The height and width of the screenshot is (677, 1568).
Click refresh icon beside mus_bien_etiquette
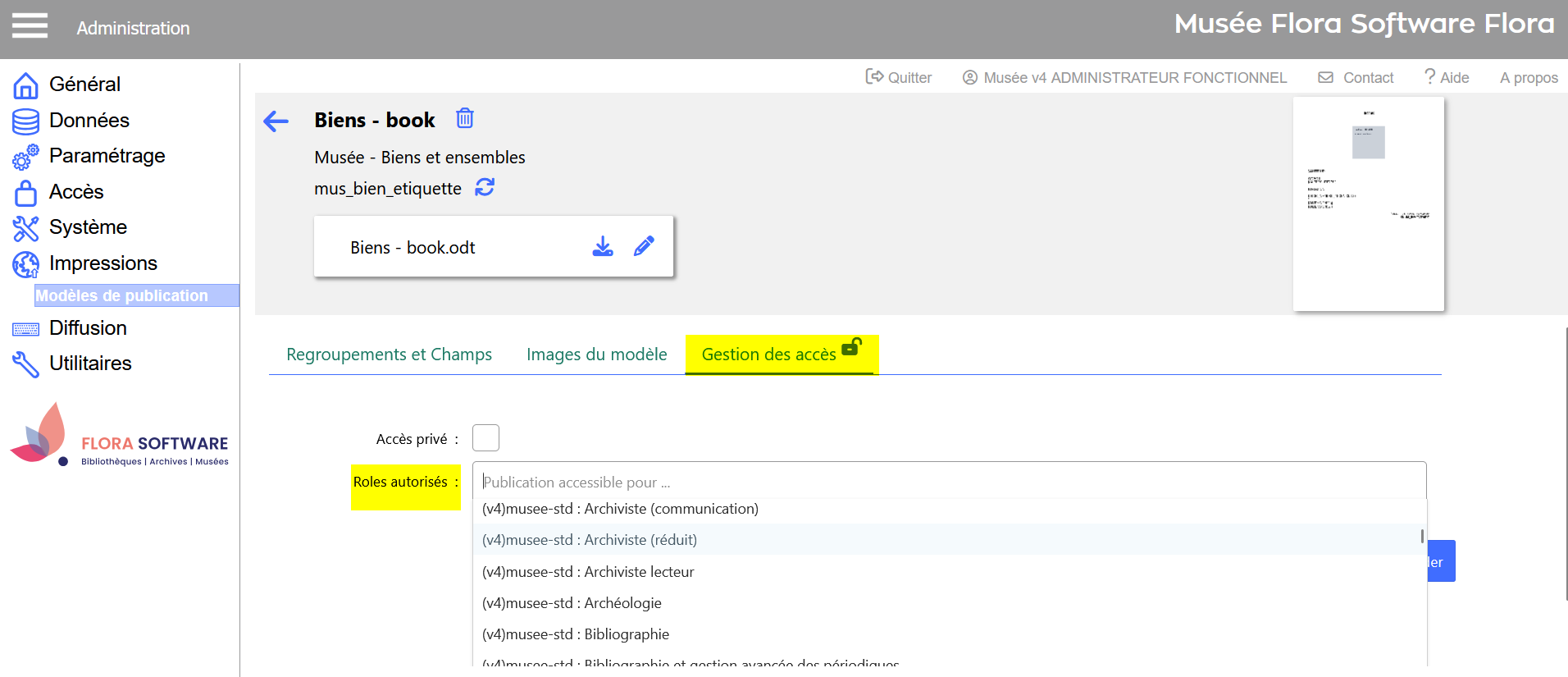485,188
